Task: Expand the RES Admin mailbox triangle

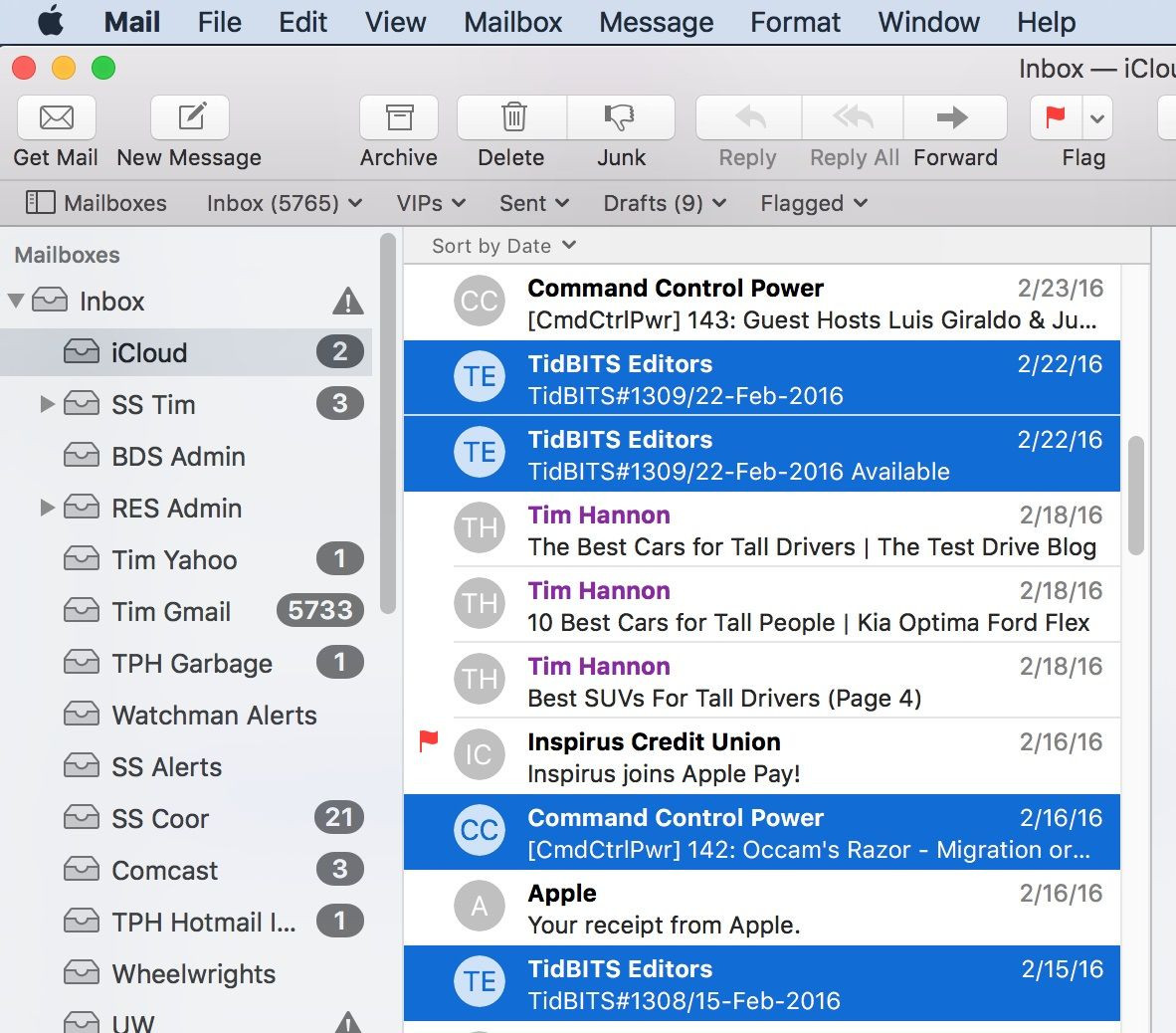Action: click(47, 508)
